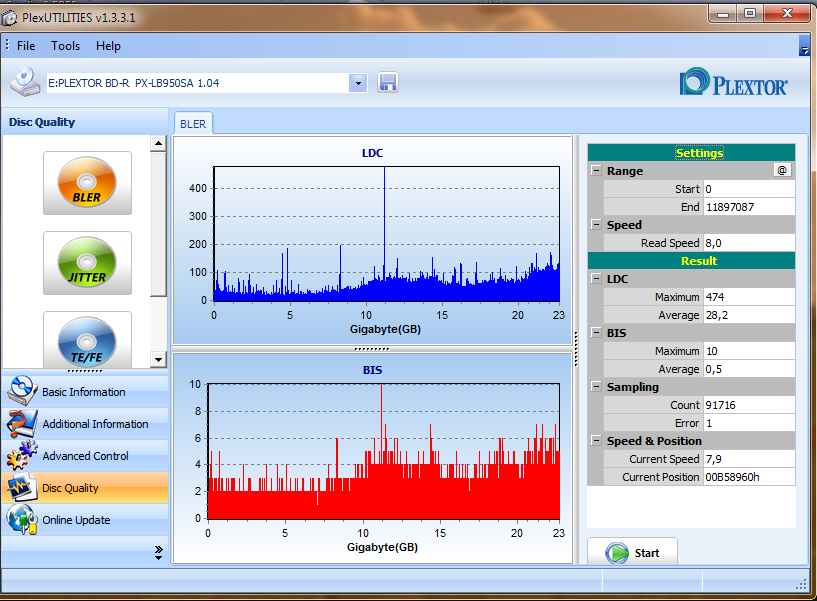Collapse the Range settings group
Screen dimensions: 817x601
pyautogui.click(x=596, y=170)
